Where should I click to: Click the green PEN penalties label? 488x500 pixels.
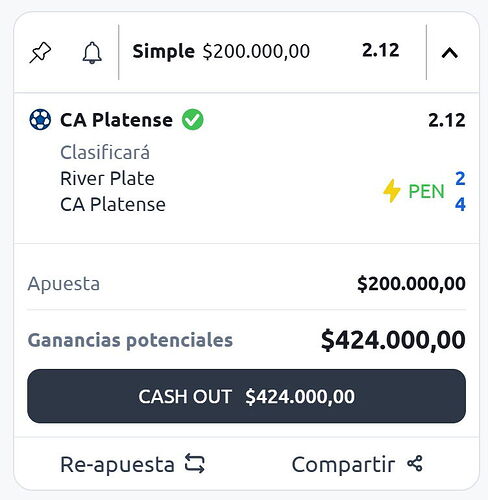[427, 191]
